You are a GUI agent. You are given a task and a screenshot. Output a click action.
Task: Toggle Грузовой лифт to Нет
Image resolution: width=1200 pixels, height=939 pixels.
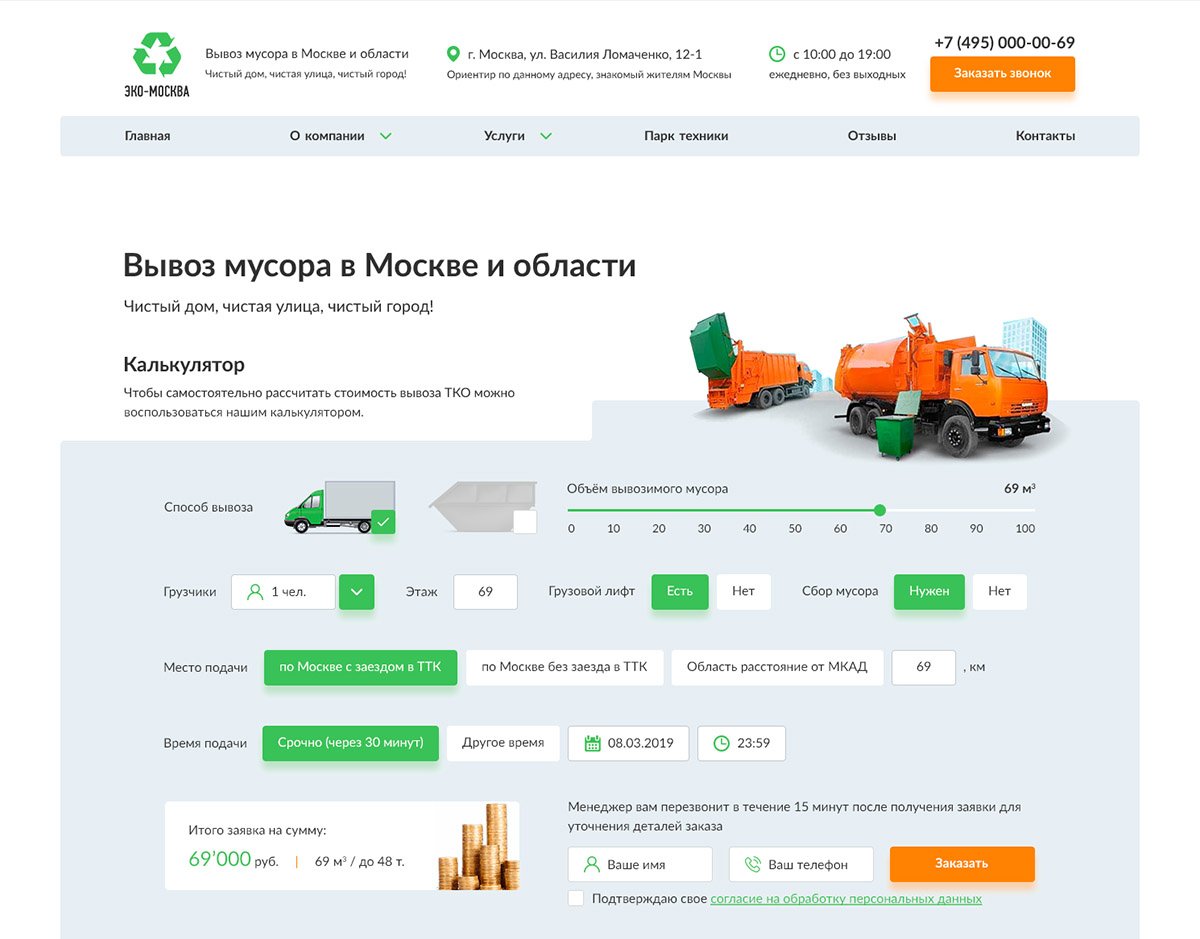[x=743, y=591]
